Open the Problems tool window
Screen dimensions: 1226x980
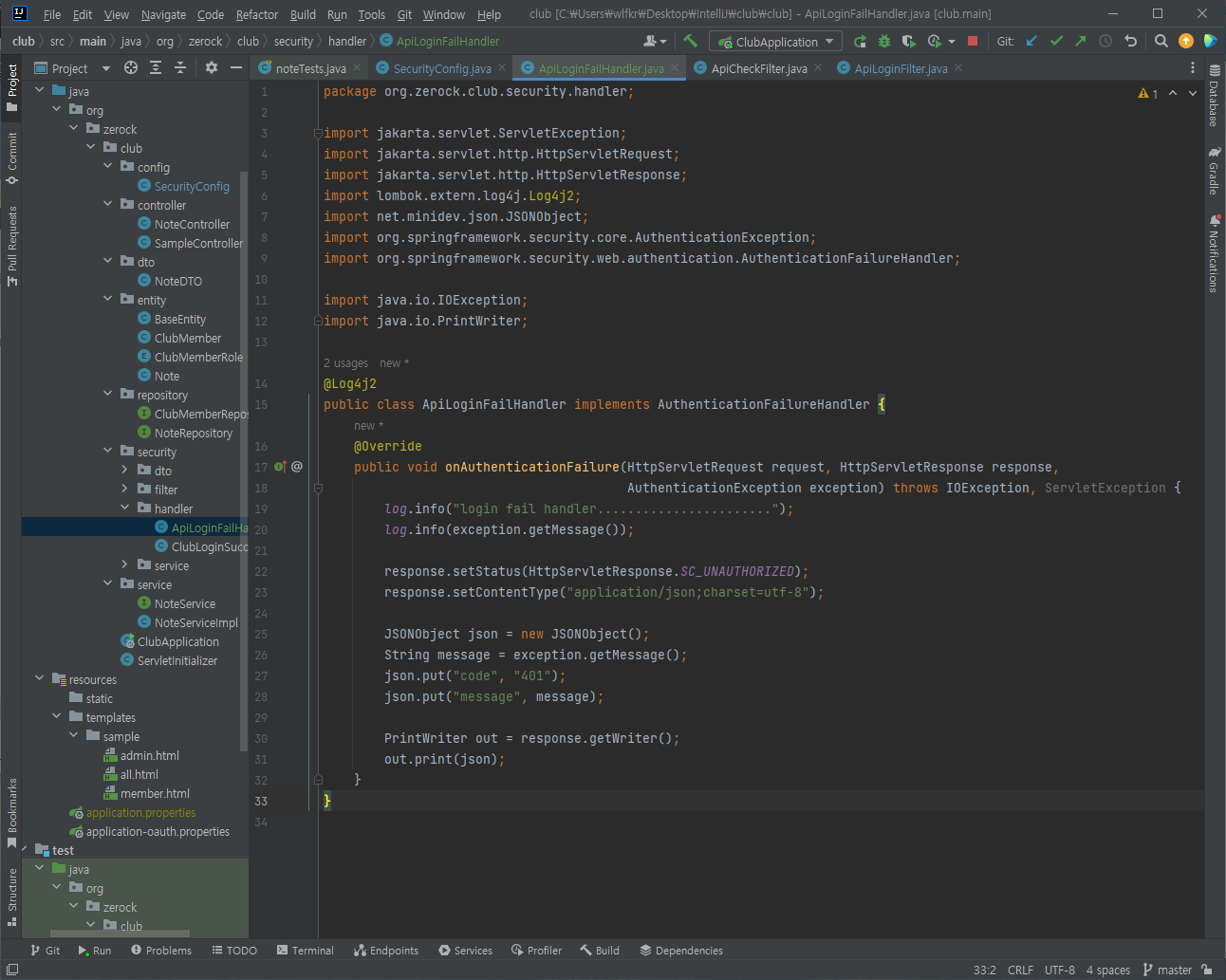point(161,950)
